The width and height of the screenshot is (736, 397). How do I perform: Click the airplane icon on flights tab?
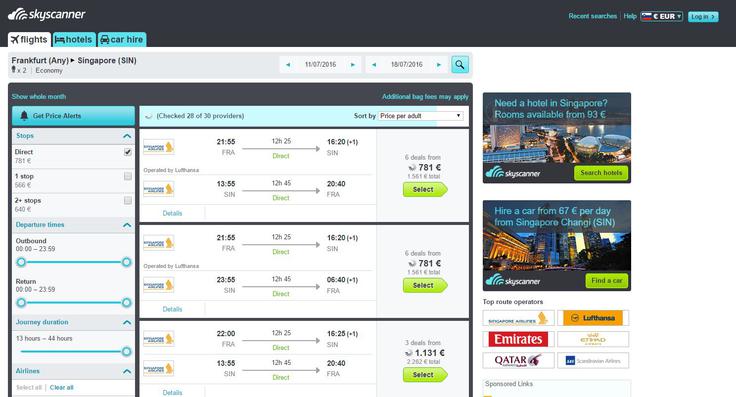[15, 39]
